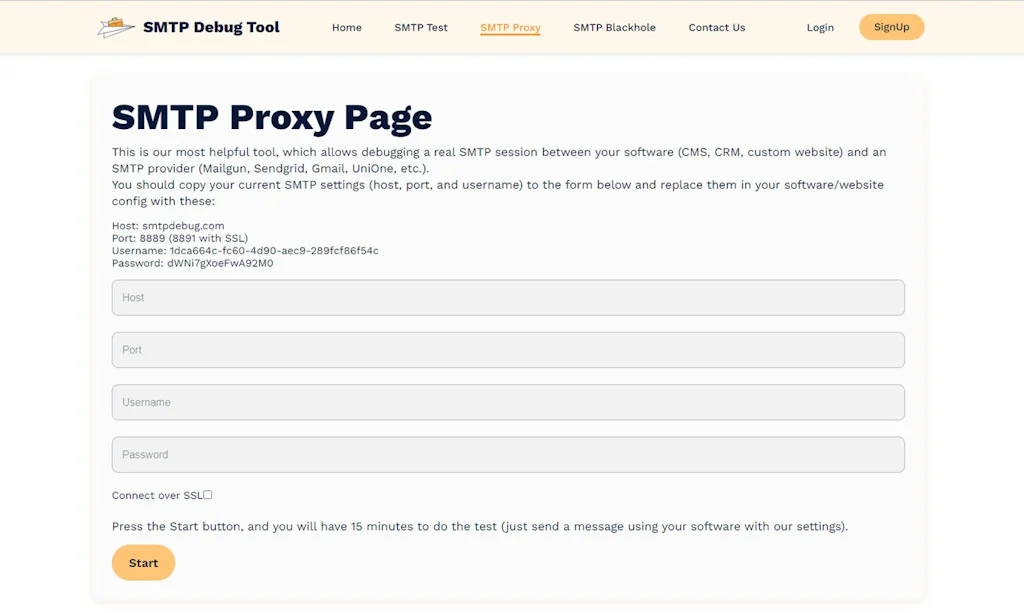Click the SMTP Debug Tool ship logo
Screen dimensions: 1024x613
coord(113,26)
